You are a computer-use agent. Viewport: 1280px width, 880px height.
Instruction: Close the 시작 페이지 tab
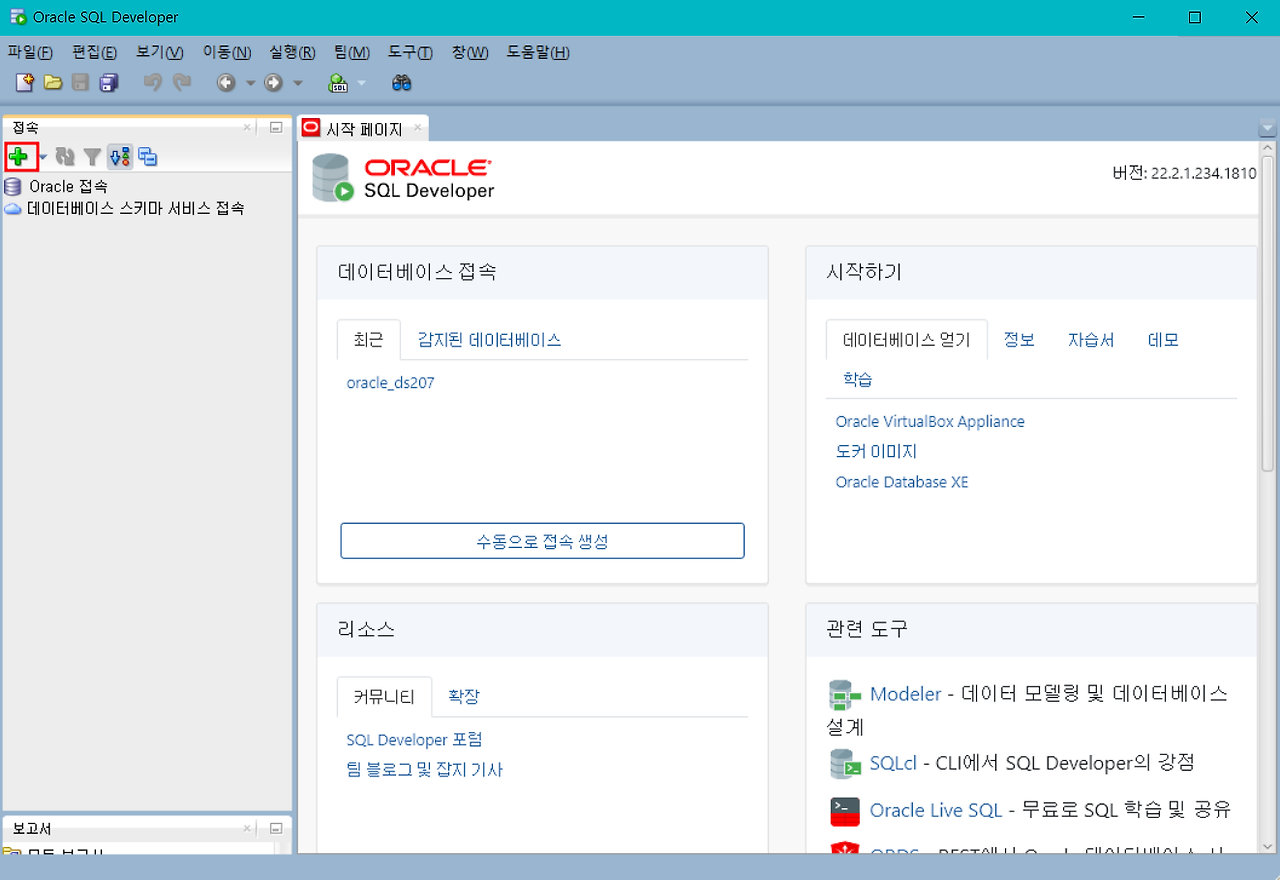[x=418, y=128]
